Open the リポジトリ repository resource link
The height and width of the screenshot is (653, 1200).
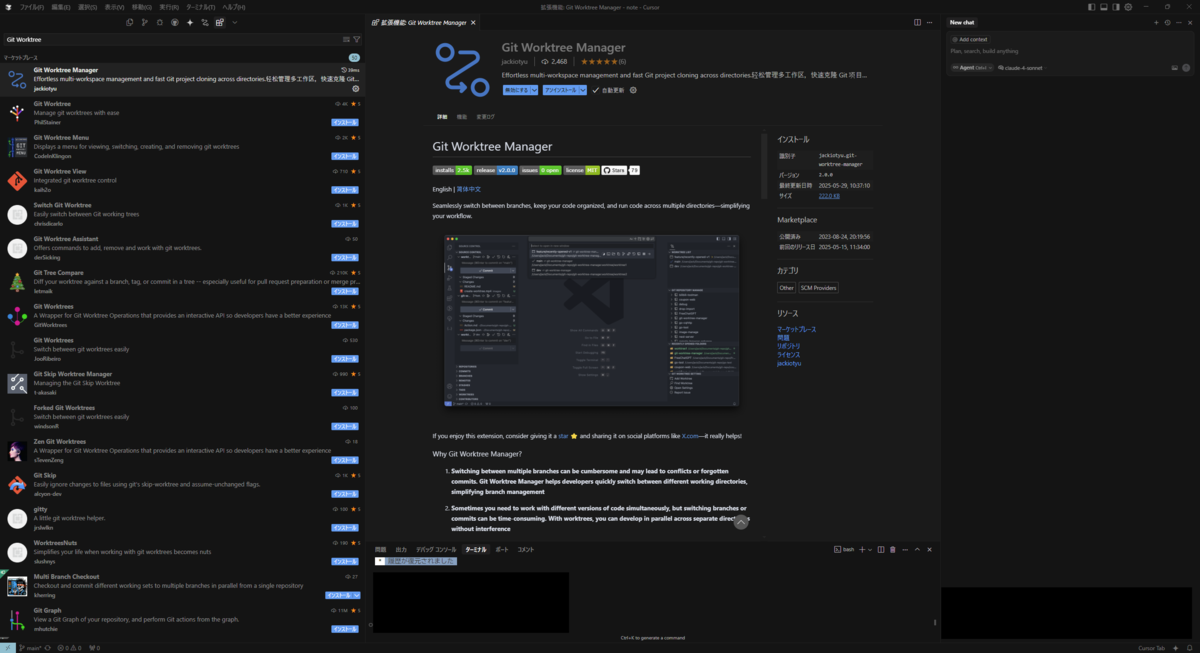tap(789, 346)
